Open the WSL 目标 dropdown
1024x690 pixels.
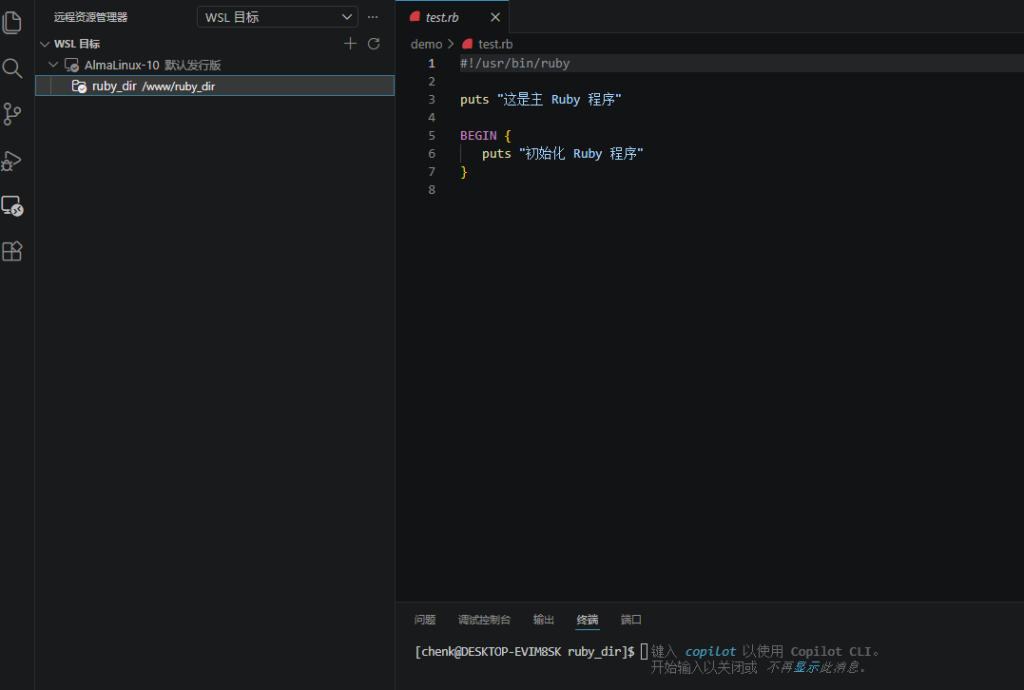coord(278,17)
